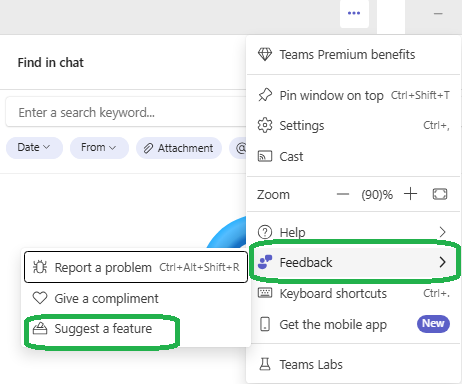Viewport: 462px width, 384px height.
Task: Click the zoom full screen reset icon
Action: coord(440,194)
